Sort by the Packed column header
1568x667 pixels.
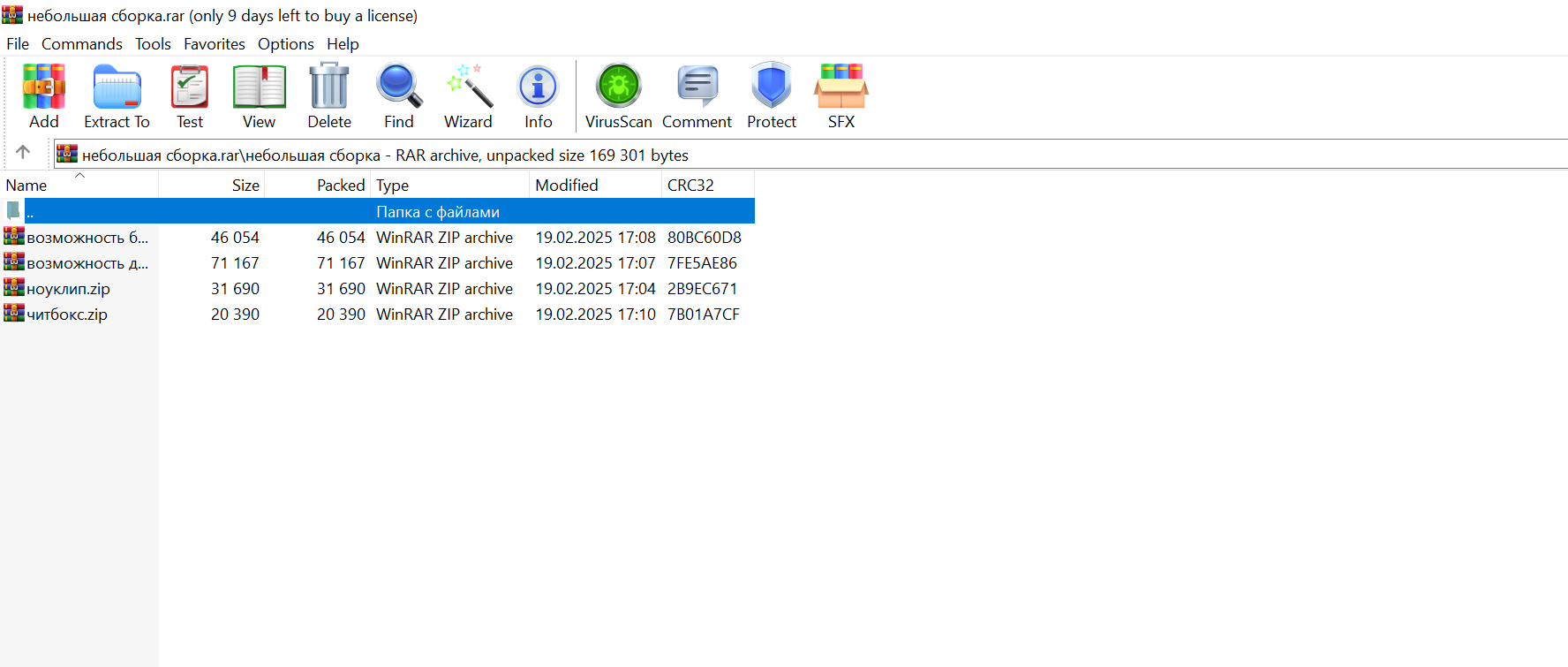[318, 185]
